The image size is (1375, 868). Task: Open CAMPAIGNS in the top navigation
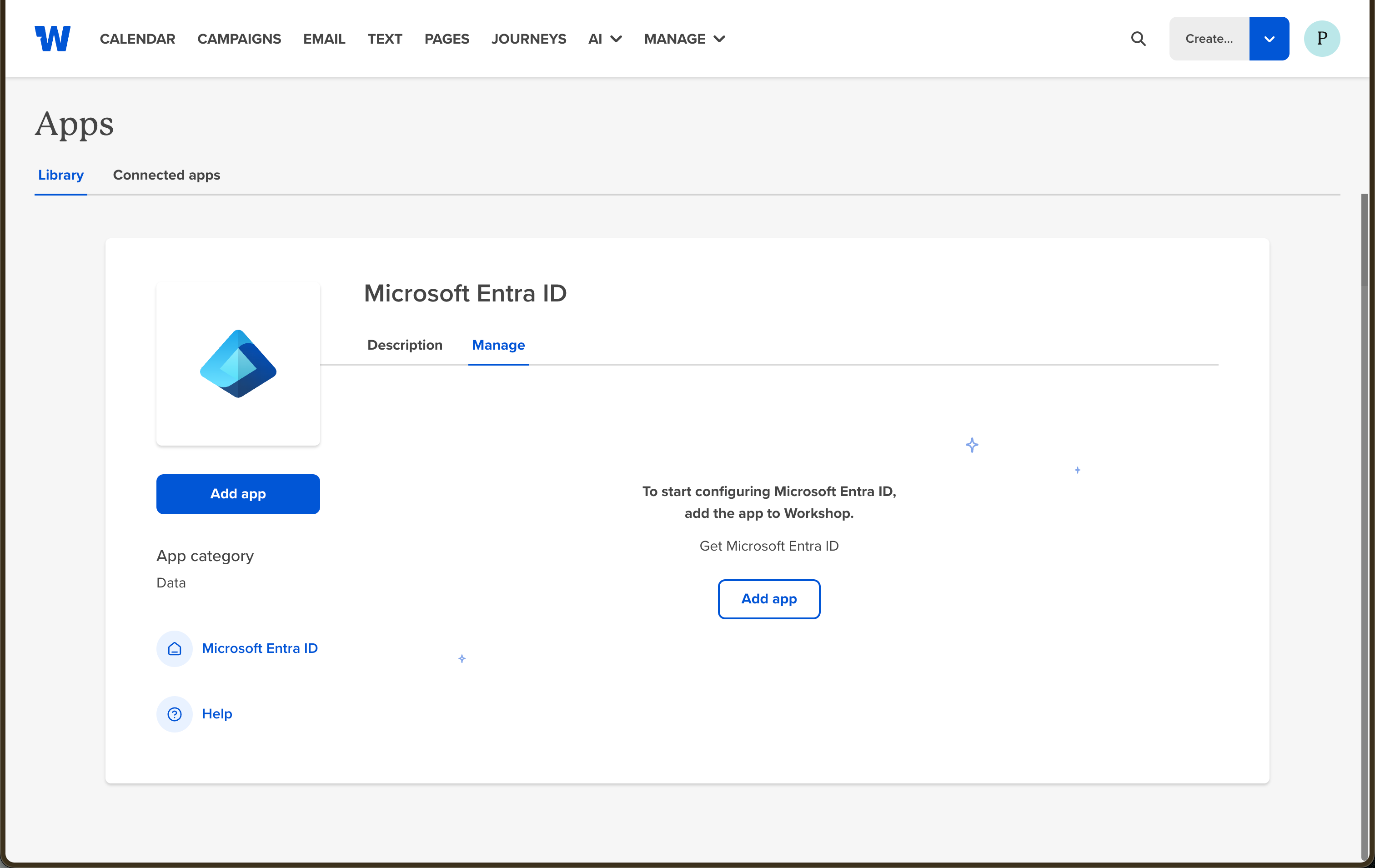coord(239,39)
